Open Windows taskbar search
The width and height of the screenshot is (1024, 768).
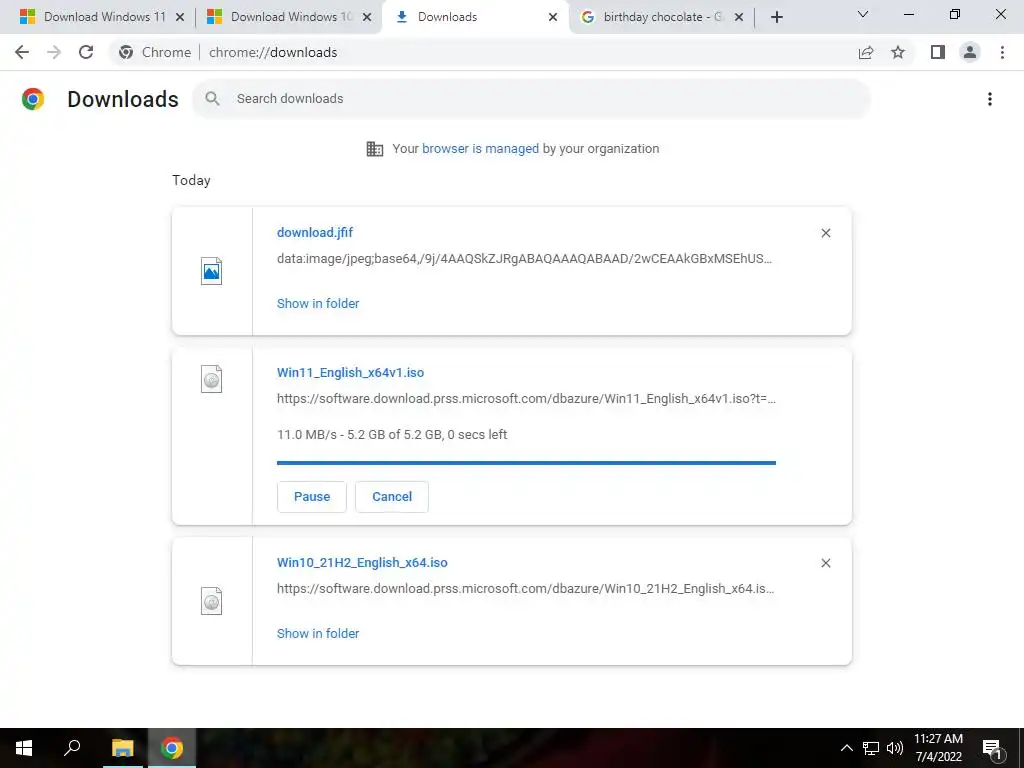pos(72,748)
